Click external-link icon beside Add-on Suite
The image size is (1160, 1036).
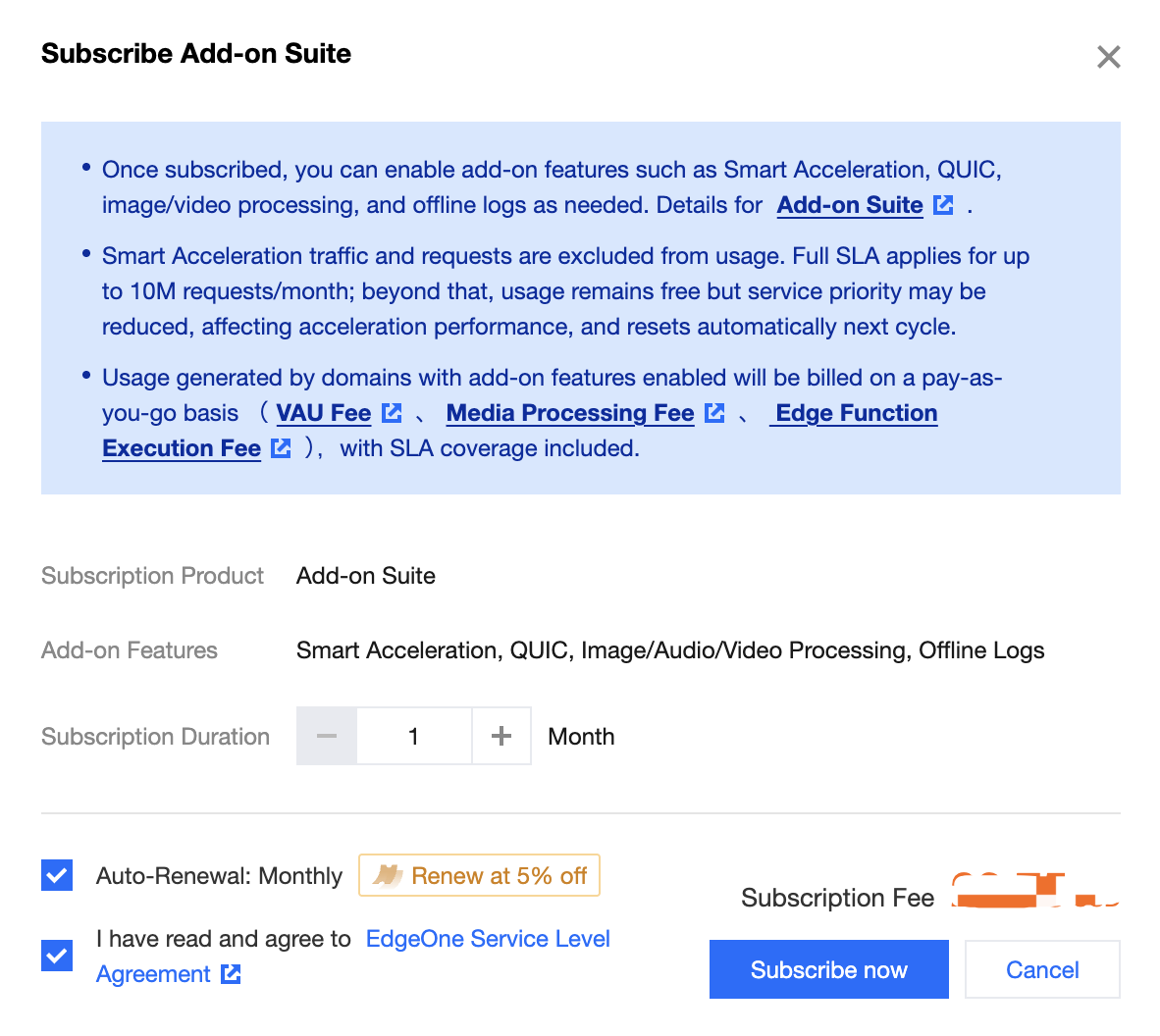[943, 205]
